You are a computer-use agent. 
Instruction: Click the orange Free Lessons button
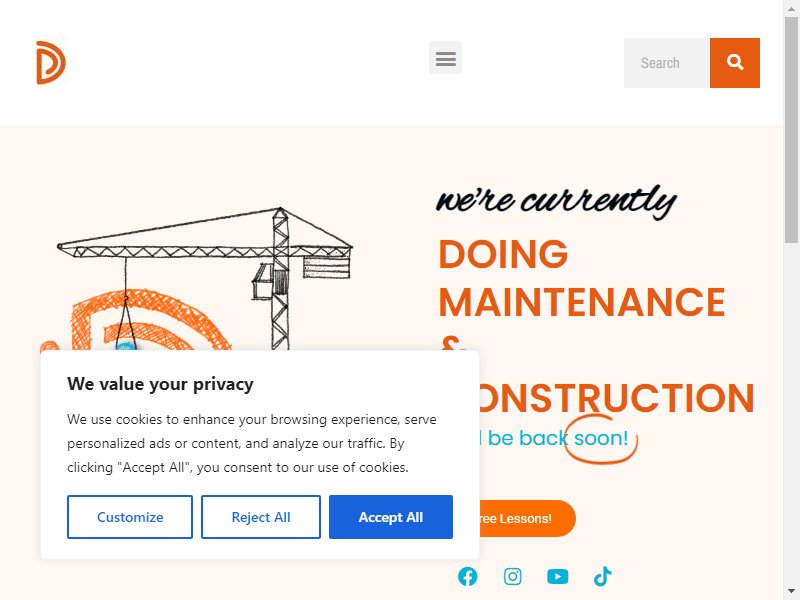pyautogui.click(x=528, y=518)
